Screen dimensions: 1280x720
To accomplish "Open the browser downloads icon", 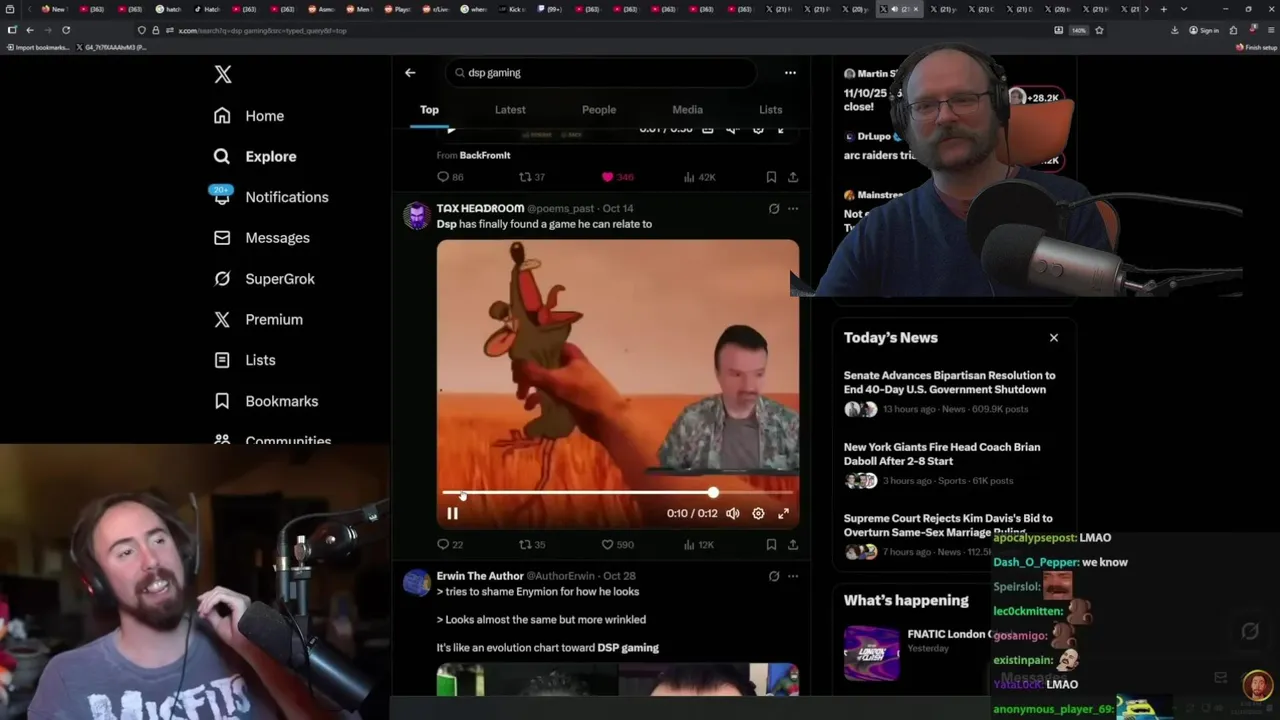I will (x=1175, y=30).
